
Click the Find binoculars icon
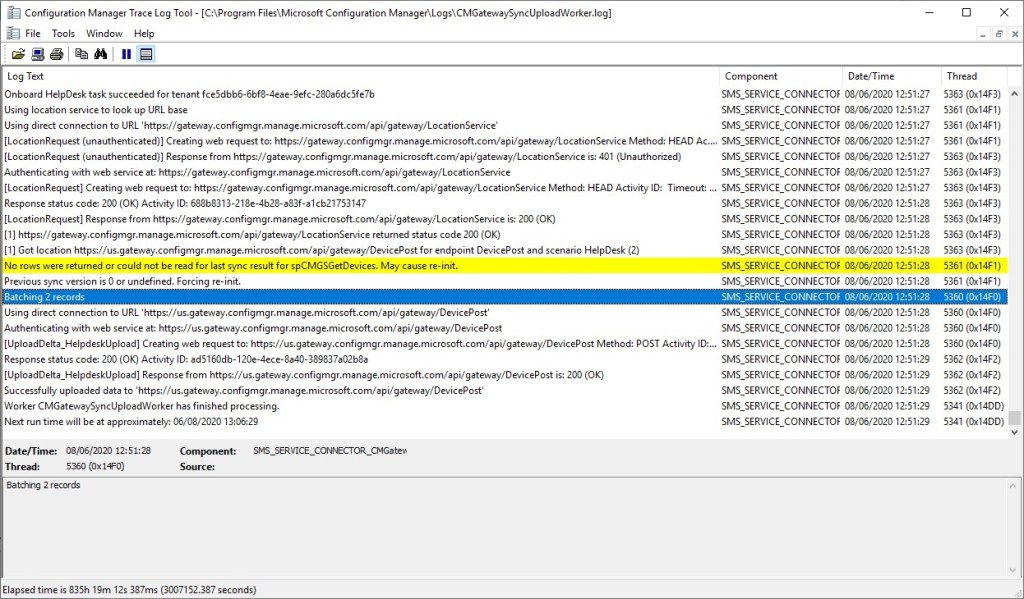(x=101, y=54)
